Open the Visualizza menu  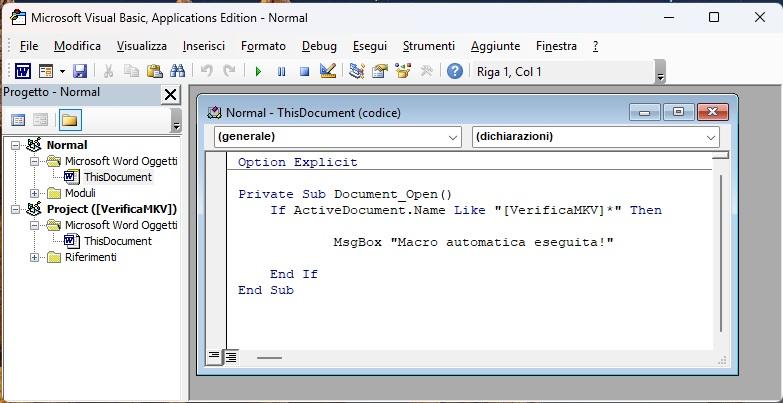click(x=142, y=46)
